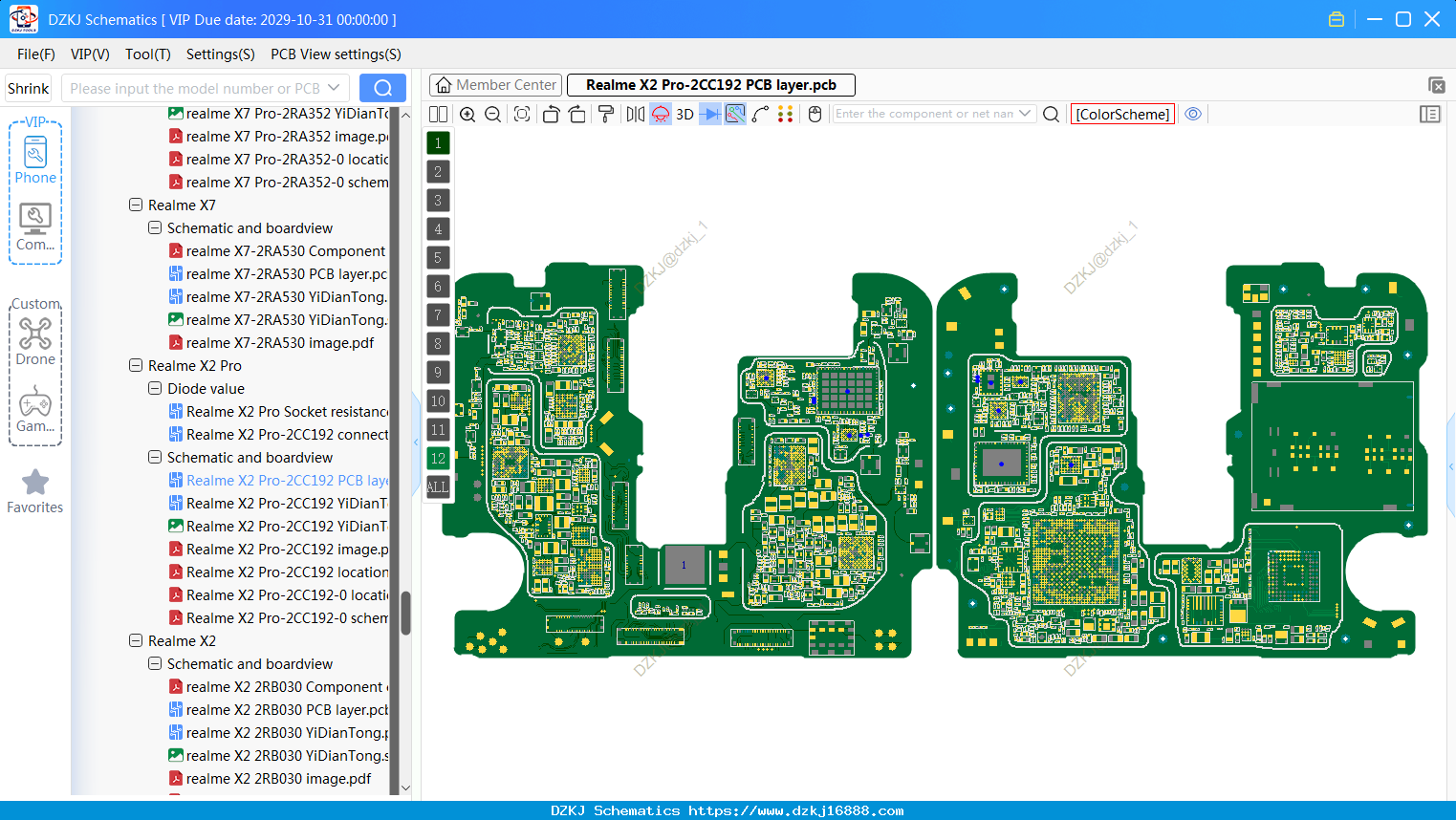Viewport: 1456px width, 820px height.
Task: Open the model number dropdown arrow
Action: tap(334, 88)
